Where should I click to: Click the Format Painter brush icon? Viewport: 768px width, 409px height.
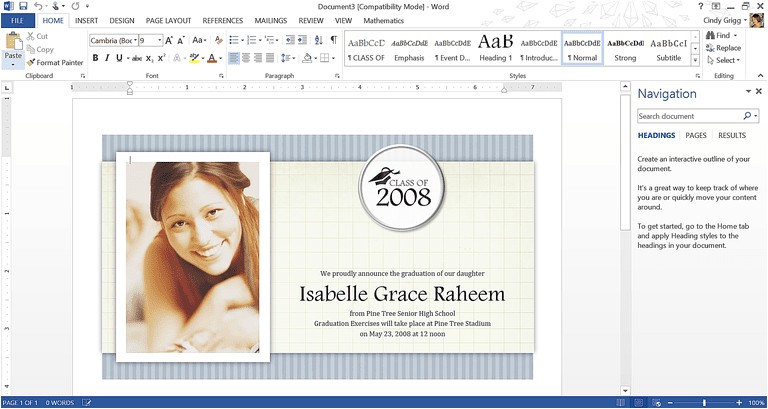[x=33, y=62]
